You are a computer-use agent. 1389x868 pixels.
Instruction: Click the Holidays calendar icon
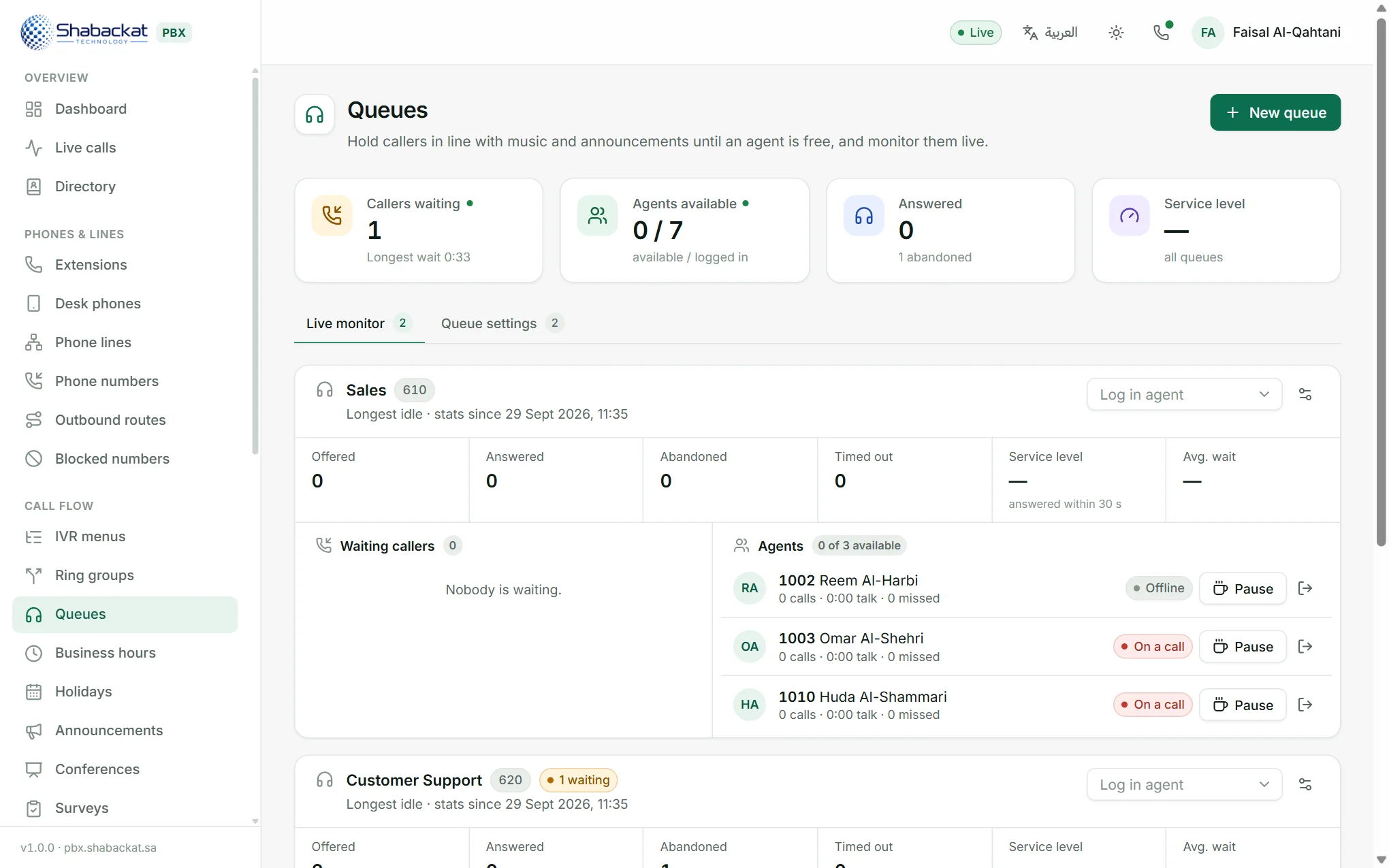pos(33,692)
